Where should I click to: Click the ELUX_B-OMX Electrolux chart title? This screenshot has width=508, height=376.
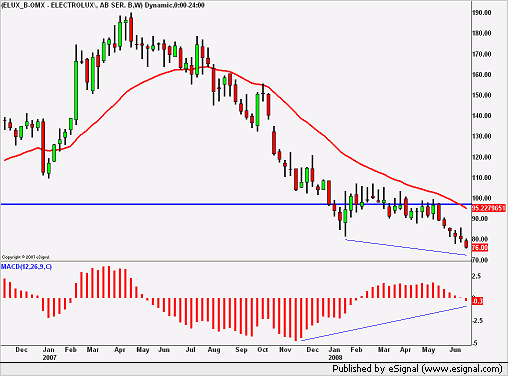(x=103, y=5)
